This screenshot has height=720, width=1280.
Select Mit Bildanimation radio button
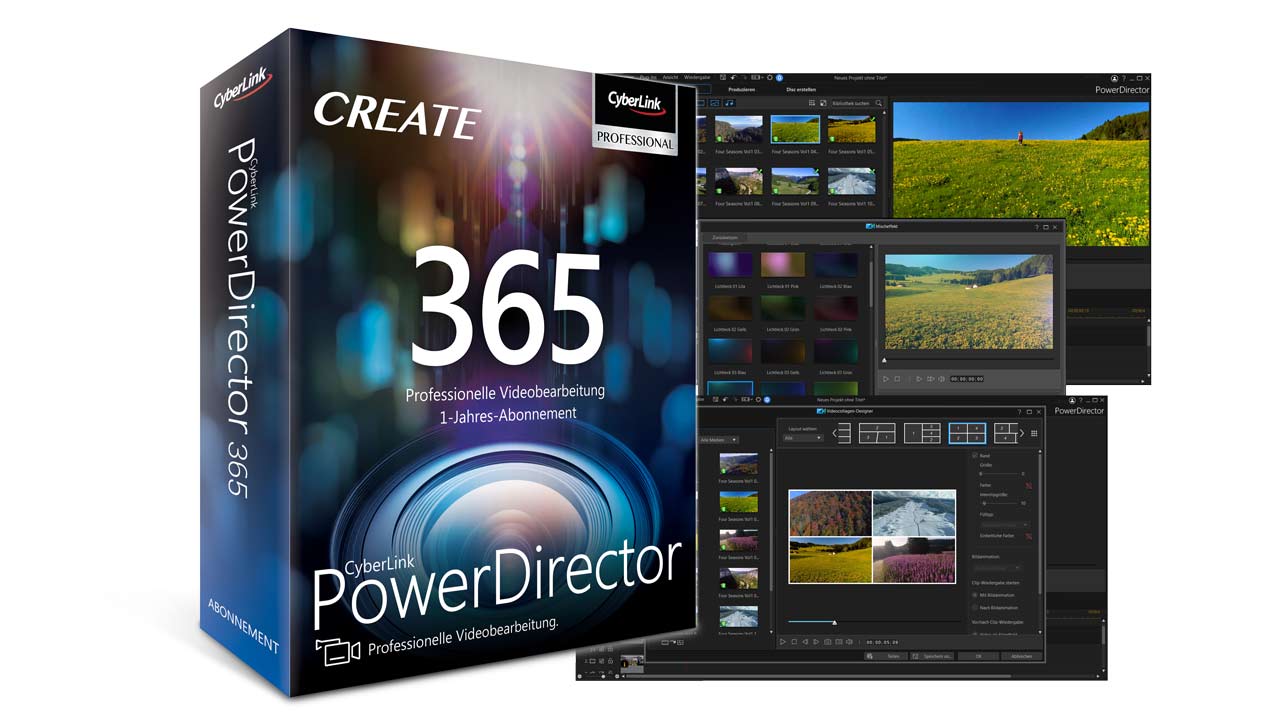tap(975, 595)
